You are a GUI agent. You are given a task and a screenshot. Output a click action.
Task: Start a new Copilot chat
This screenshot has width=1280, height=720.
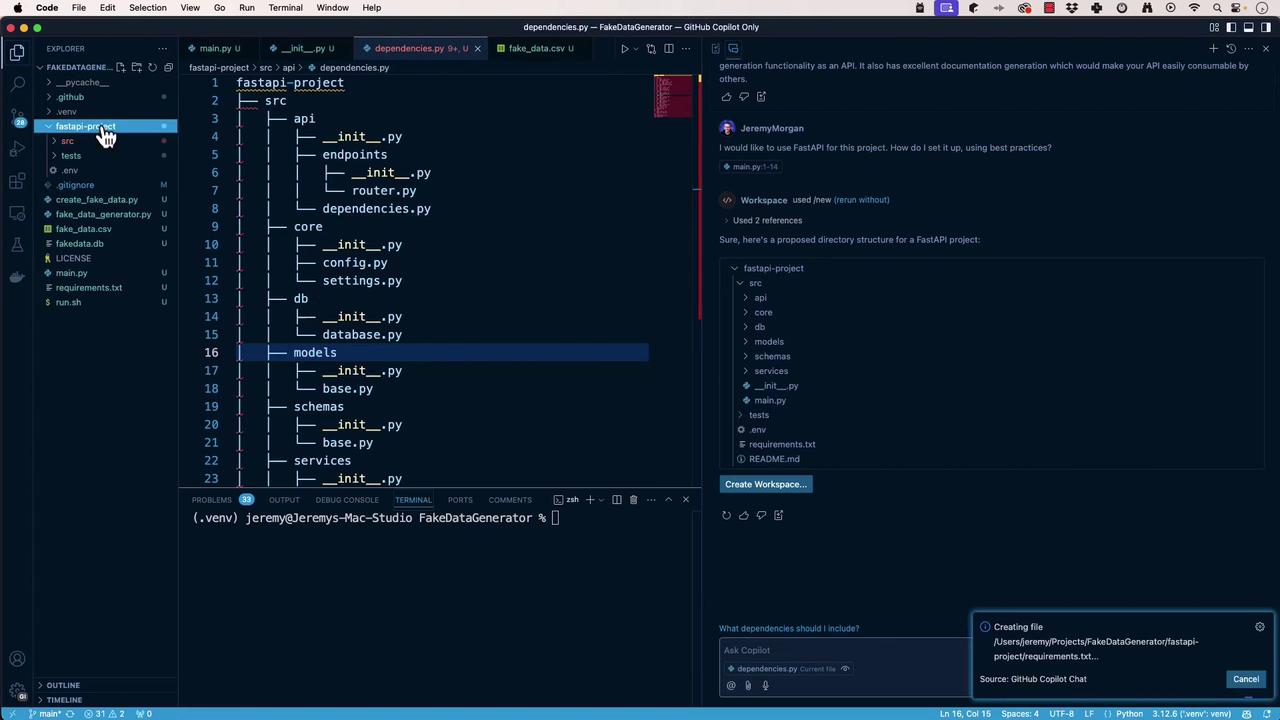pos(1213,48)
